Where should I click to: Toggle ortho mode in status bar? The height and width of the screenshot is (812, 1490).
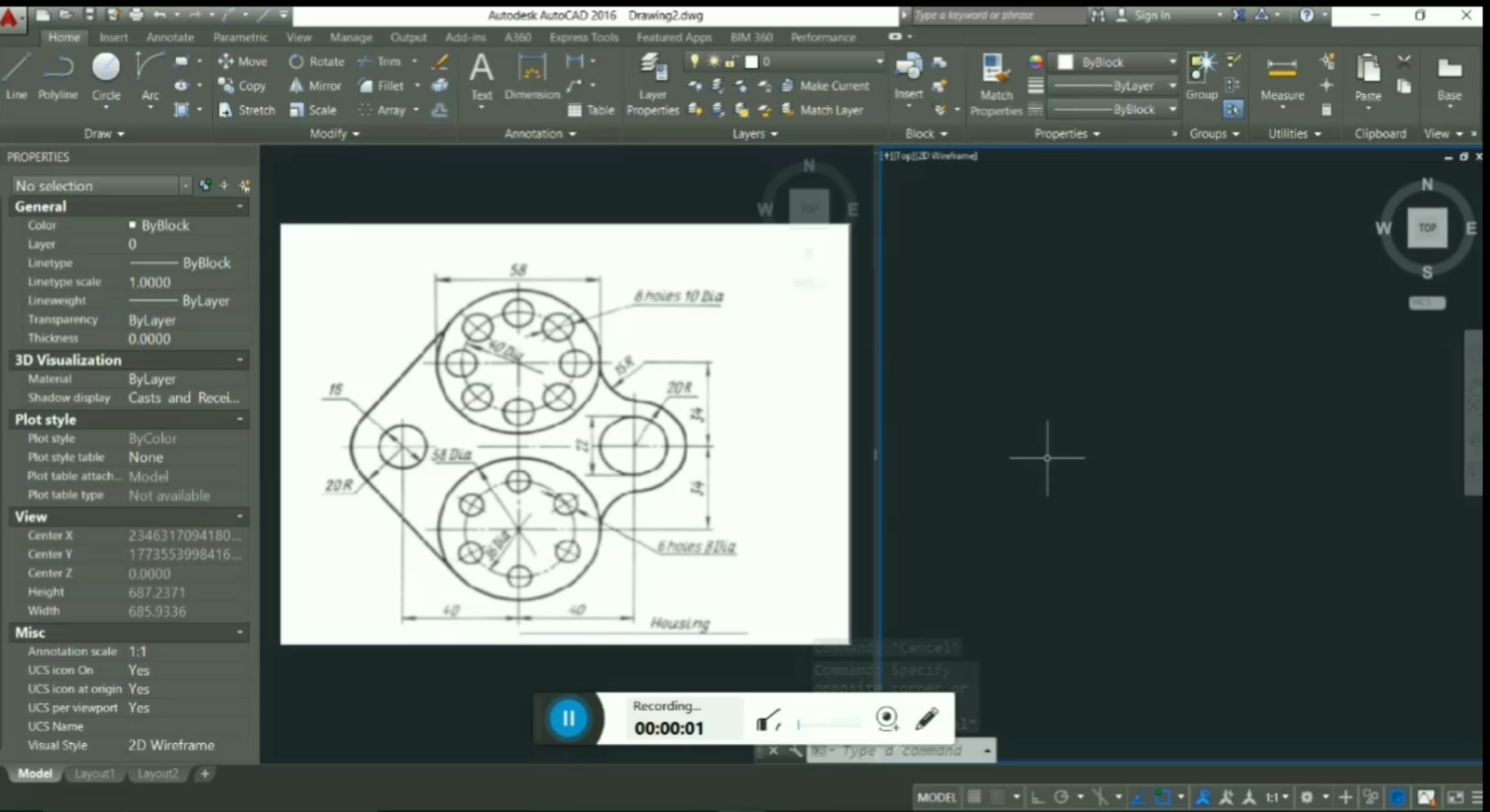[1037, 797]
